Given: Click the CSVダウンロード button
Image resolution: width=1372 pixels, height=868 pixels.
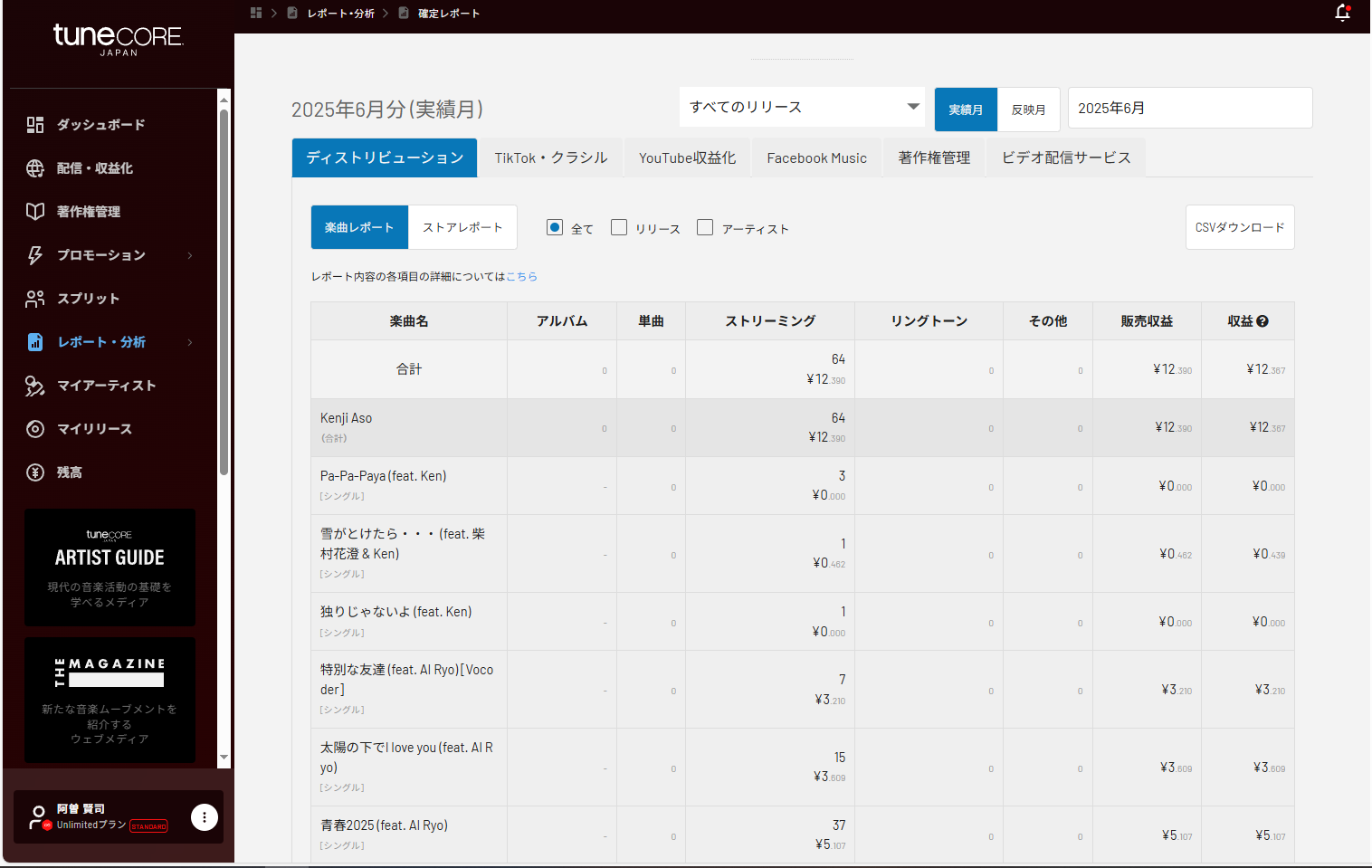Looking at the screenshot, I should (x=1239, y=227).
